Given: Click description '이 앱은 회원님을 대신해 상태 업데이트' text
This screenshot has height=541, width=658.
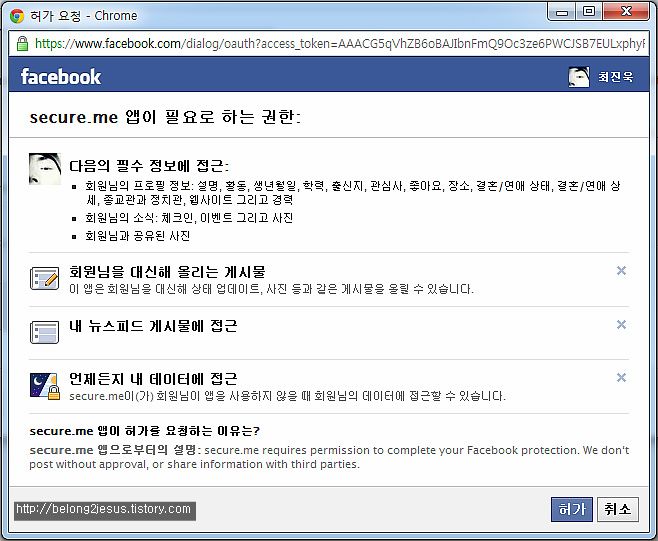Looking at the screenshot, I should (272, 289).
